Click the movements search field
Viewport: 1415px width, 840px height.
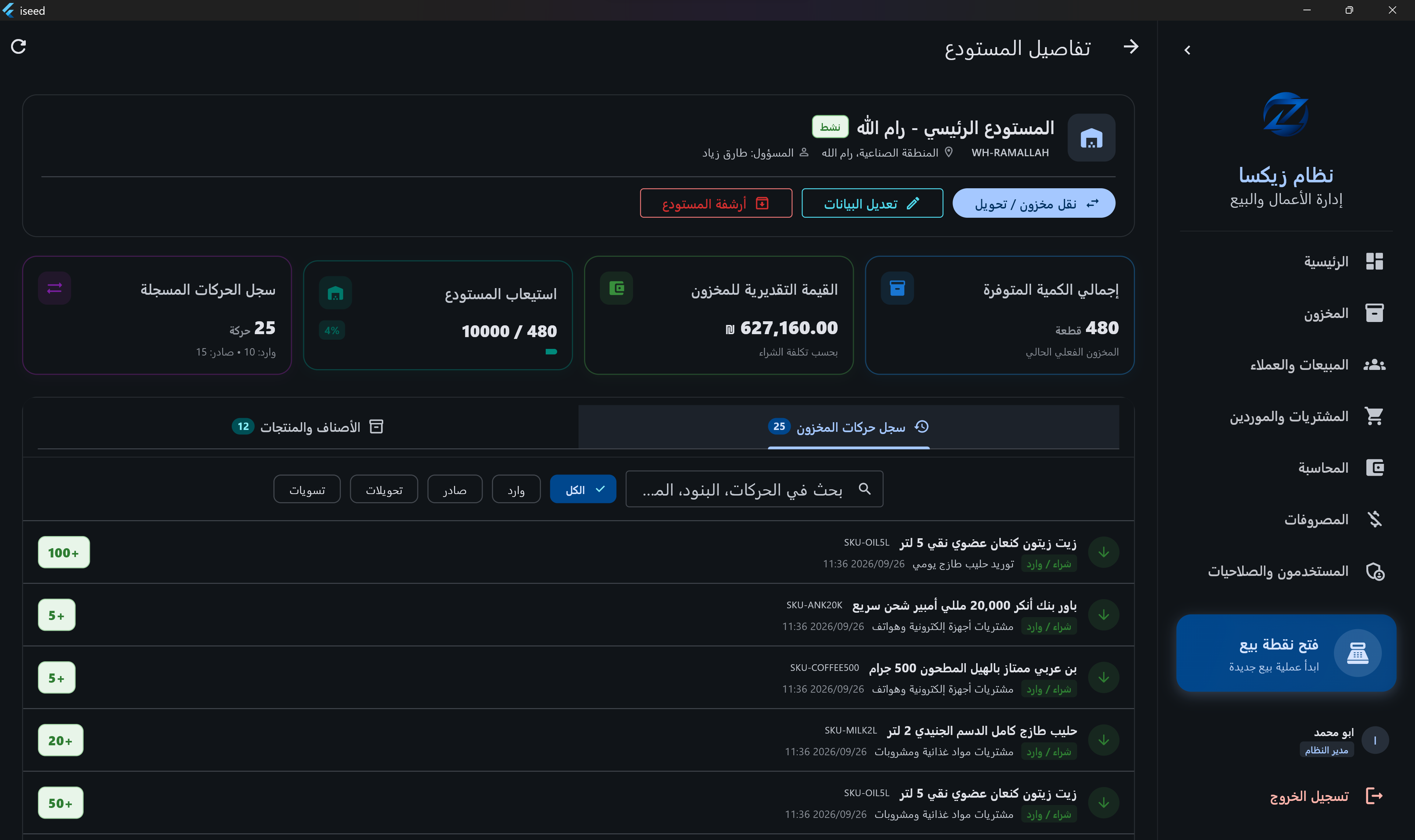(x=754, y=489)
